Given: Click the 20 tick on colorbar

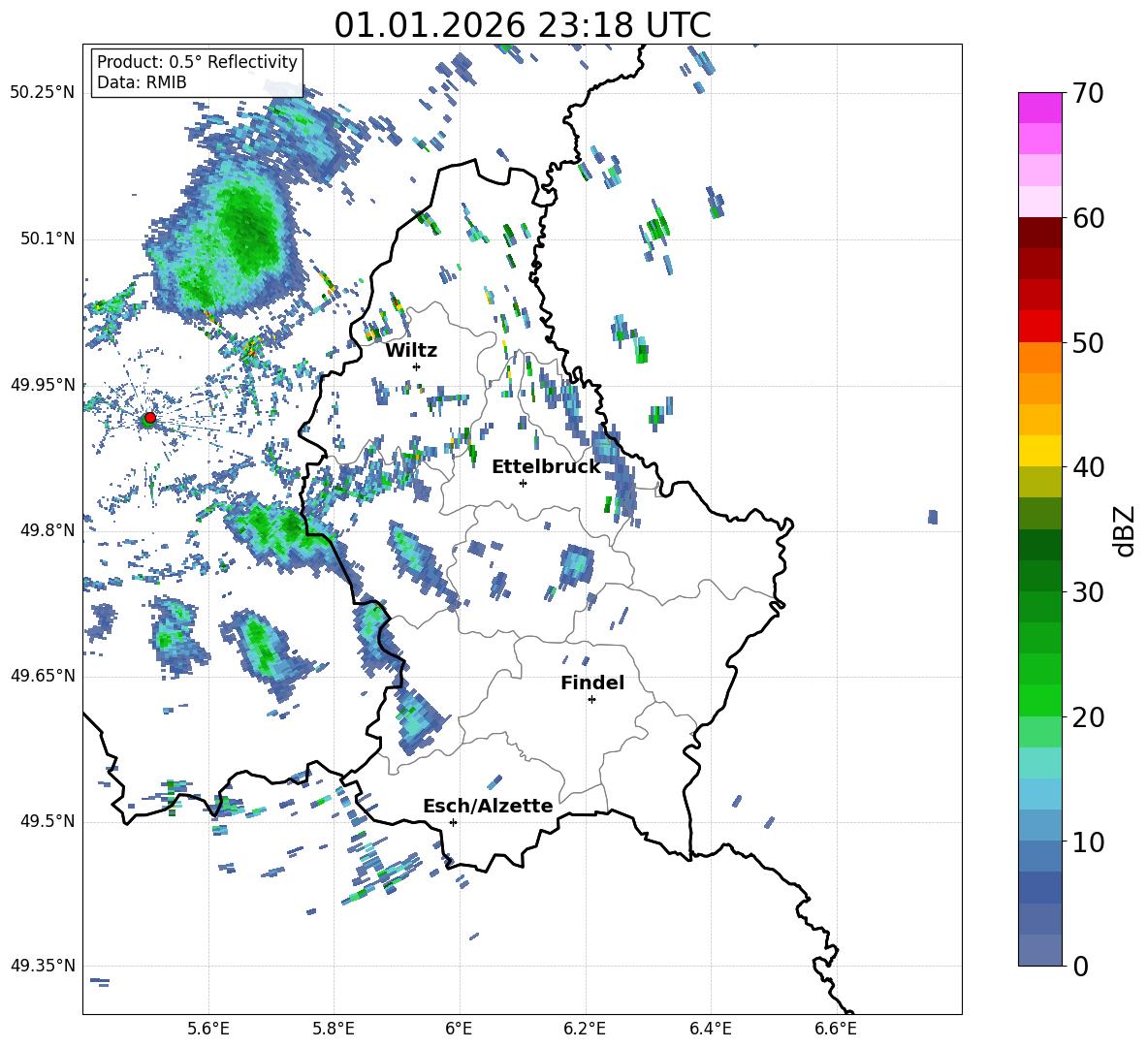Looking at the screenshot, I should coord(1087,716).
